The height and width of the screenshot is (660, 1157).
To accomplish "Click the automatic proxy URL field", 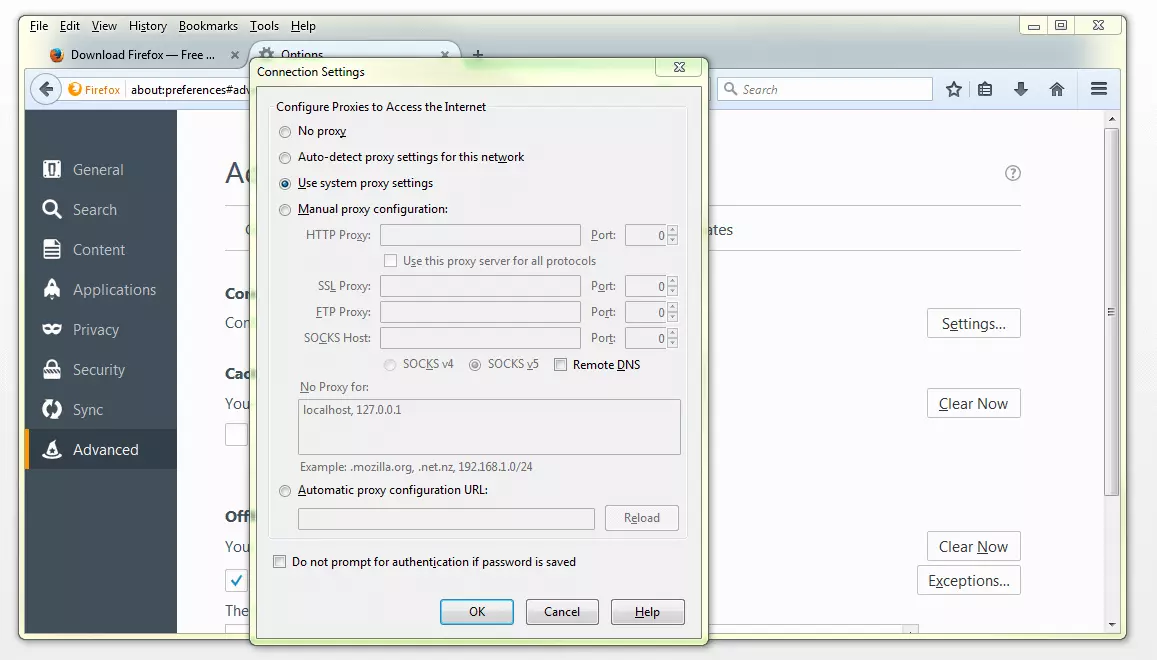I will pyautogui.click(x=446, y=518).
